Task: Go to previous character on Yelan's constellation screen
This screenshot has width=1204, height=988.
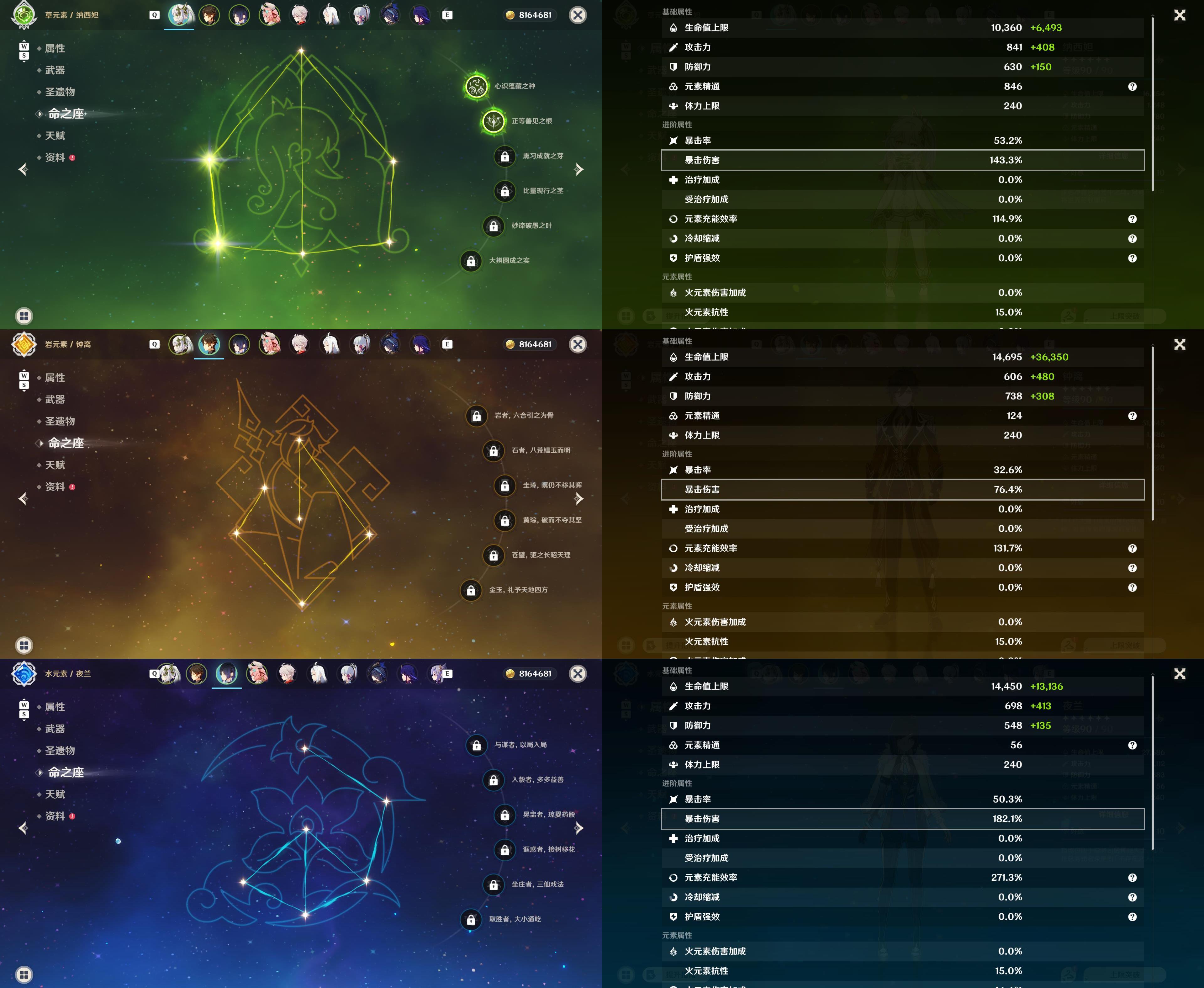Action: pyautogui.click(x=23, y=828)
